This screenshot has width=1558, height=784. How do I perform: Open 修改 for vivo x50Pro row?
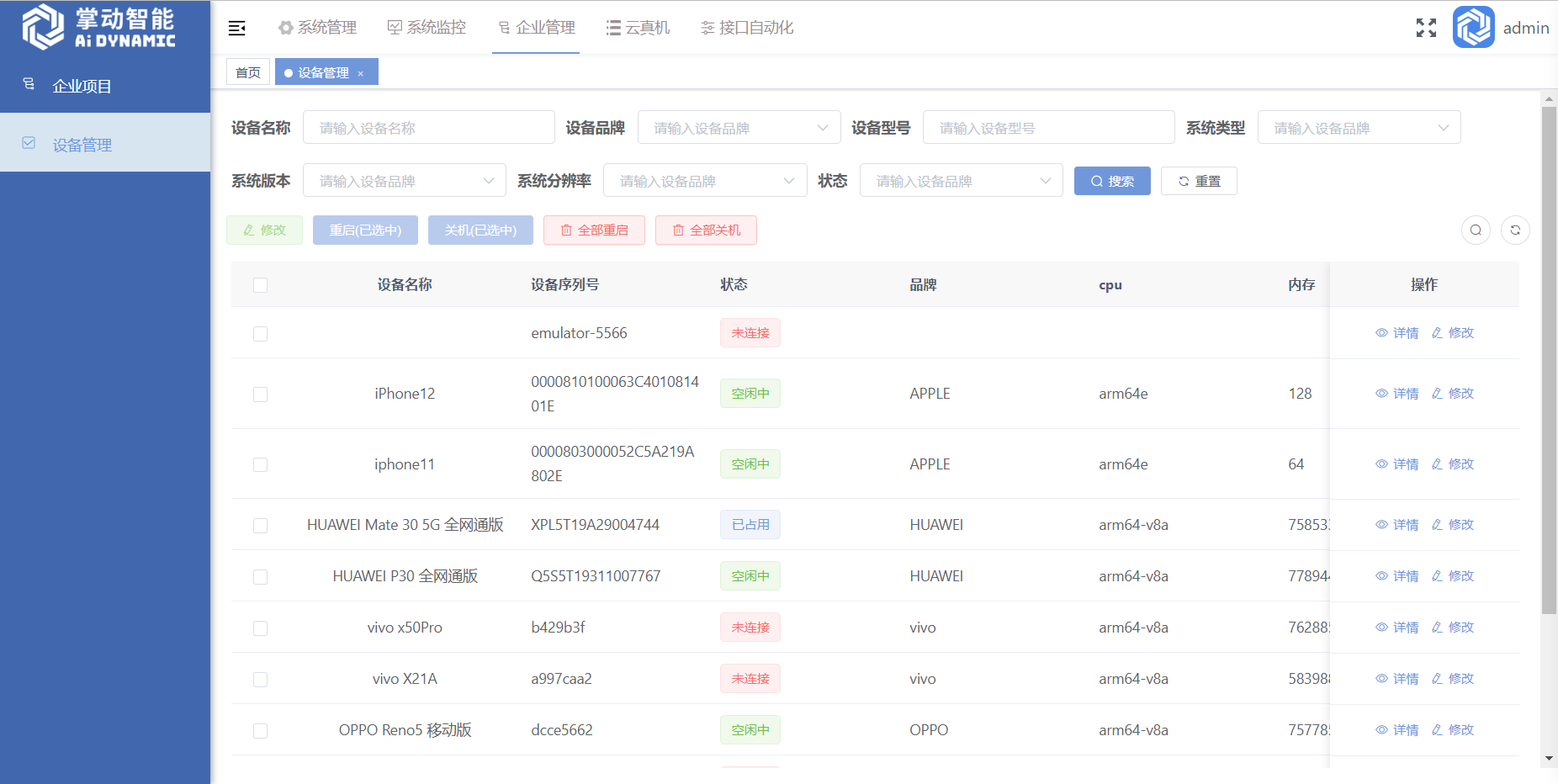[1453, 628]
